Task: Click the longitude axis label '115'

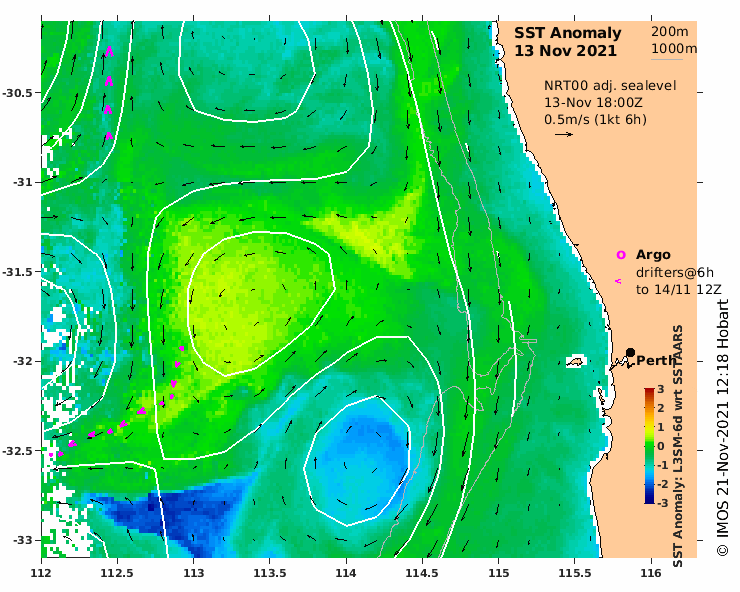Action: (499, 573)
